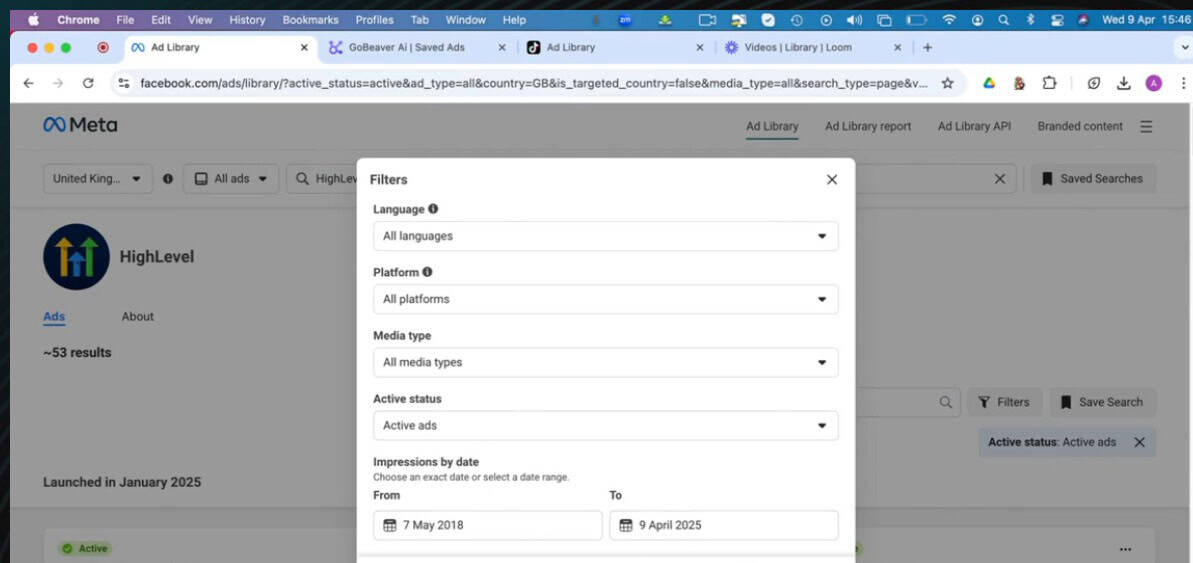Click the site information icon in address bar
Viewport: 1193px width, 563px height.
click(x=124, y=83)
